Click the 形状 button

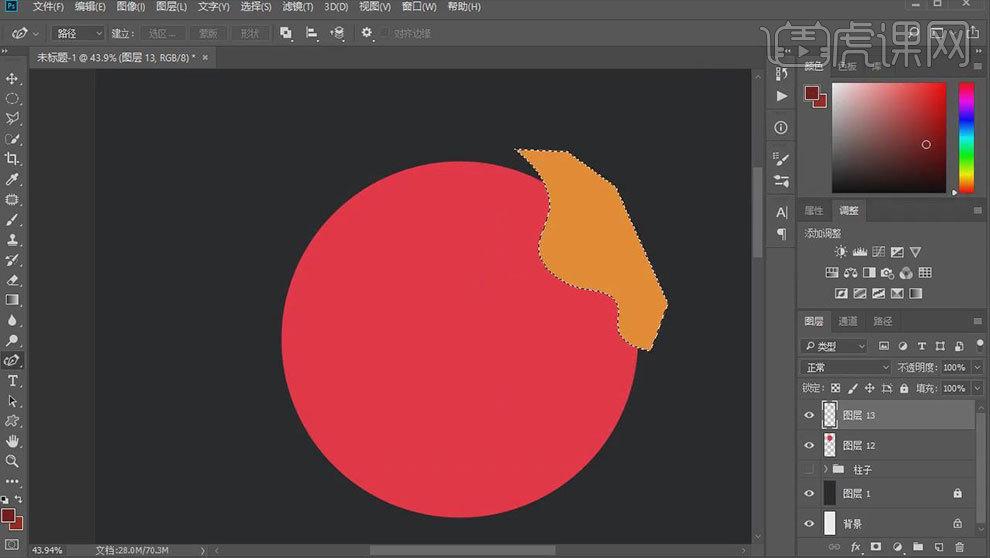coord(250,33)
